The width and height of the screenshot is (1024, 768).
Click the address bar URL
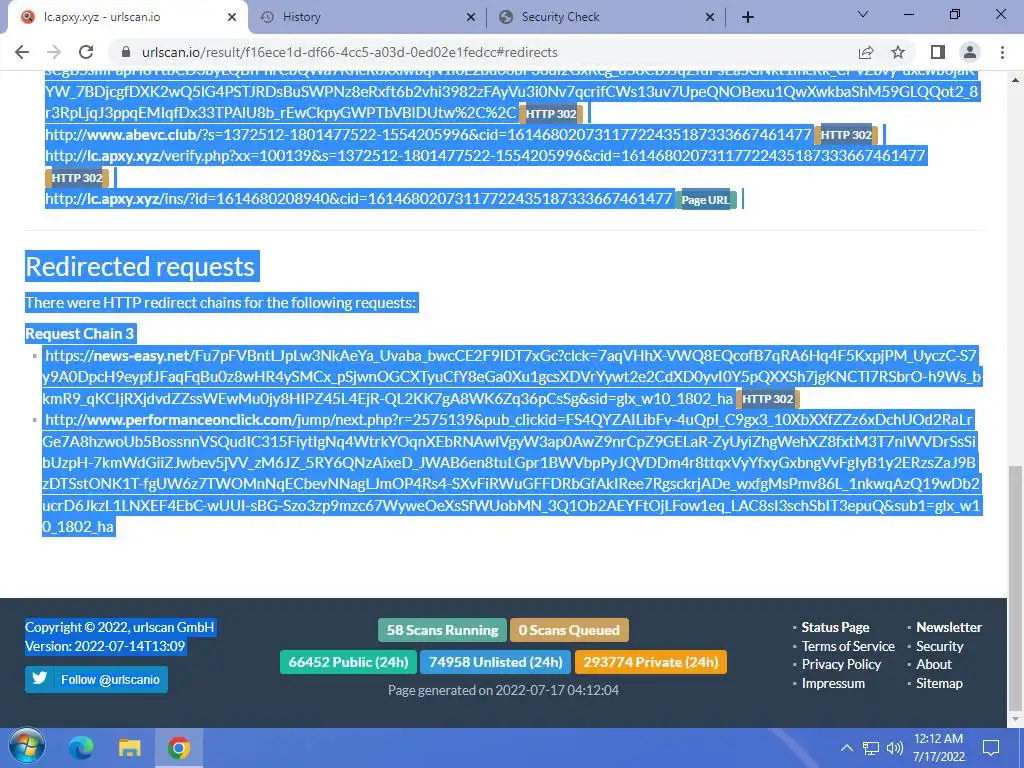coord(350,52)
